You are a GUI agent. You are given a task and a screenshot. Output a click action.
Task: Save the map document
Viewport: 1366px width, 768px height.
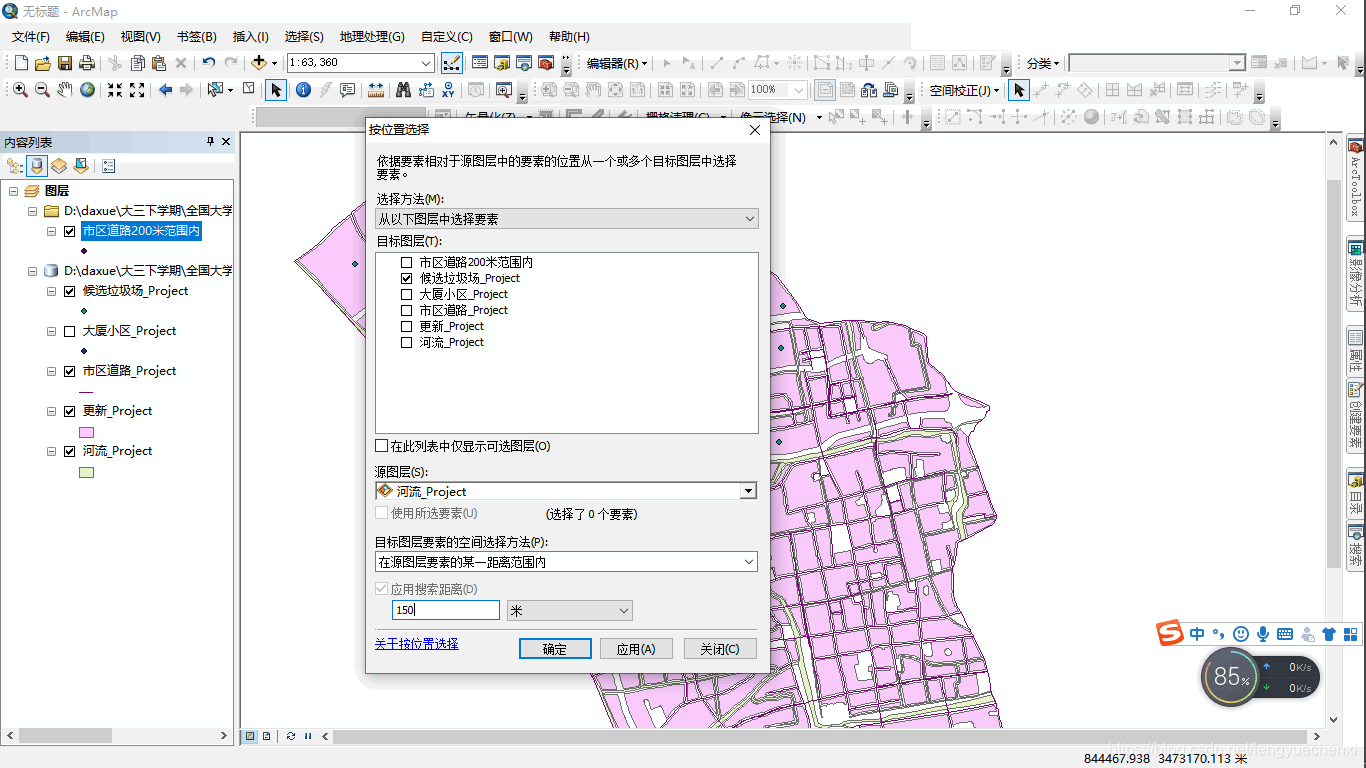click(x=64, y=63)
